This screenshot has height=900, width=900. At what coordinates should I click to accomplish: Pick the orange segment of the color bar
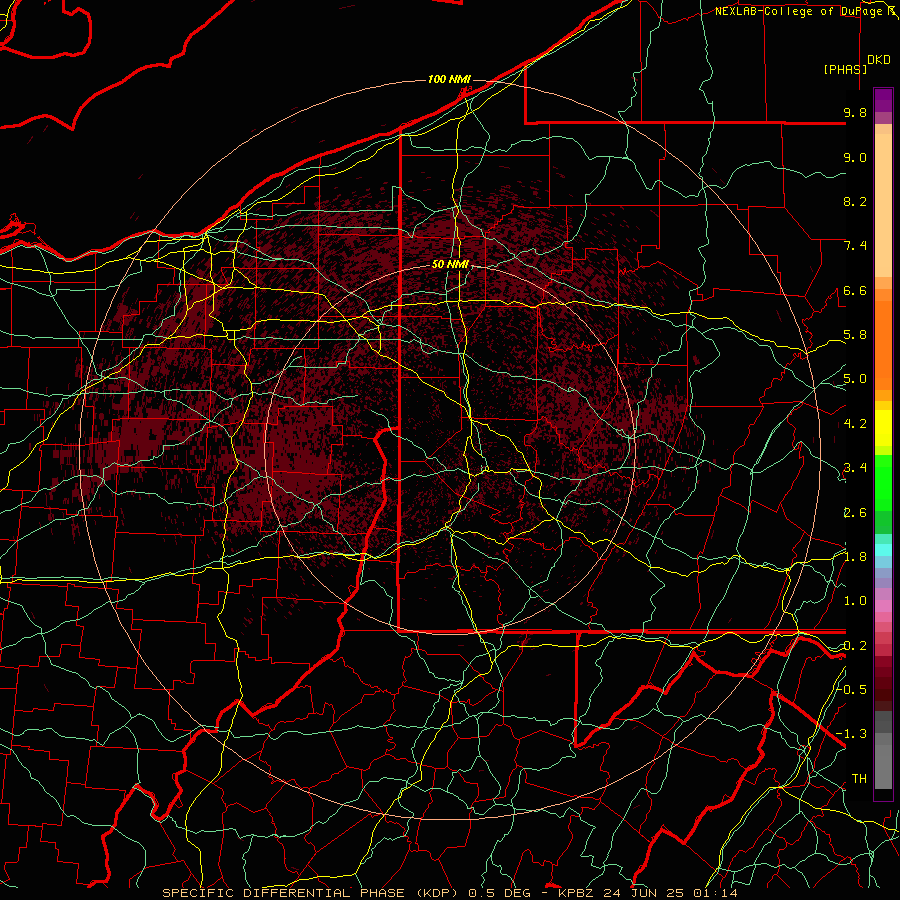click(883, 344)
